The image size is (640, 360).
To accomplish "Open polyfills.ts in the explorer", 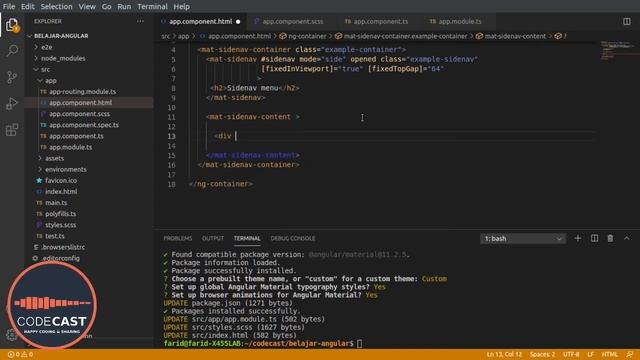I will 60,214.
